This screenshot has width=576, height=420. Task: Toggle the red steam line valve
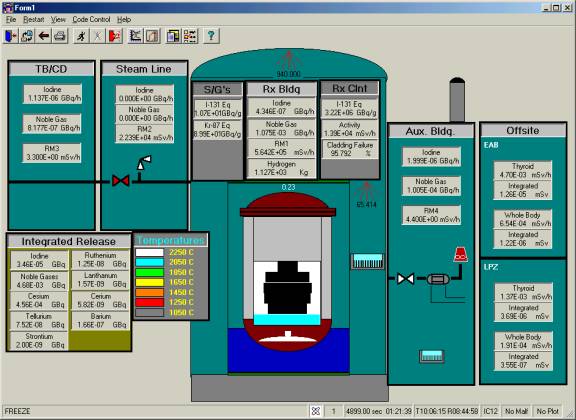tap(120, 181)
